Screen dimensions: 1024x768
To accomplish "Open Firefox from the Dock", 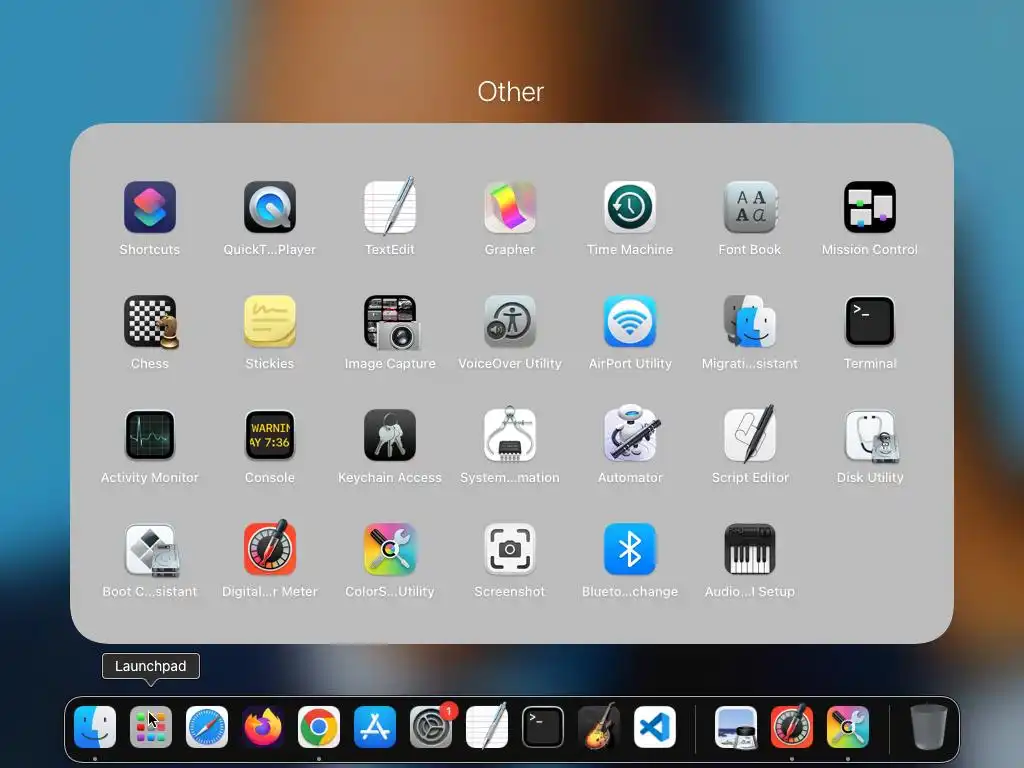I will [x=263, y=727].
